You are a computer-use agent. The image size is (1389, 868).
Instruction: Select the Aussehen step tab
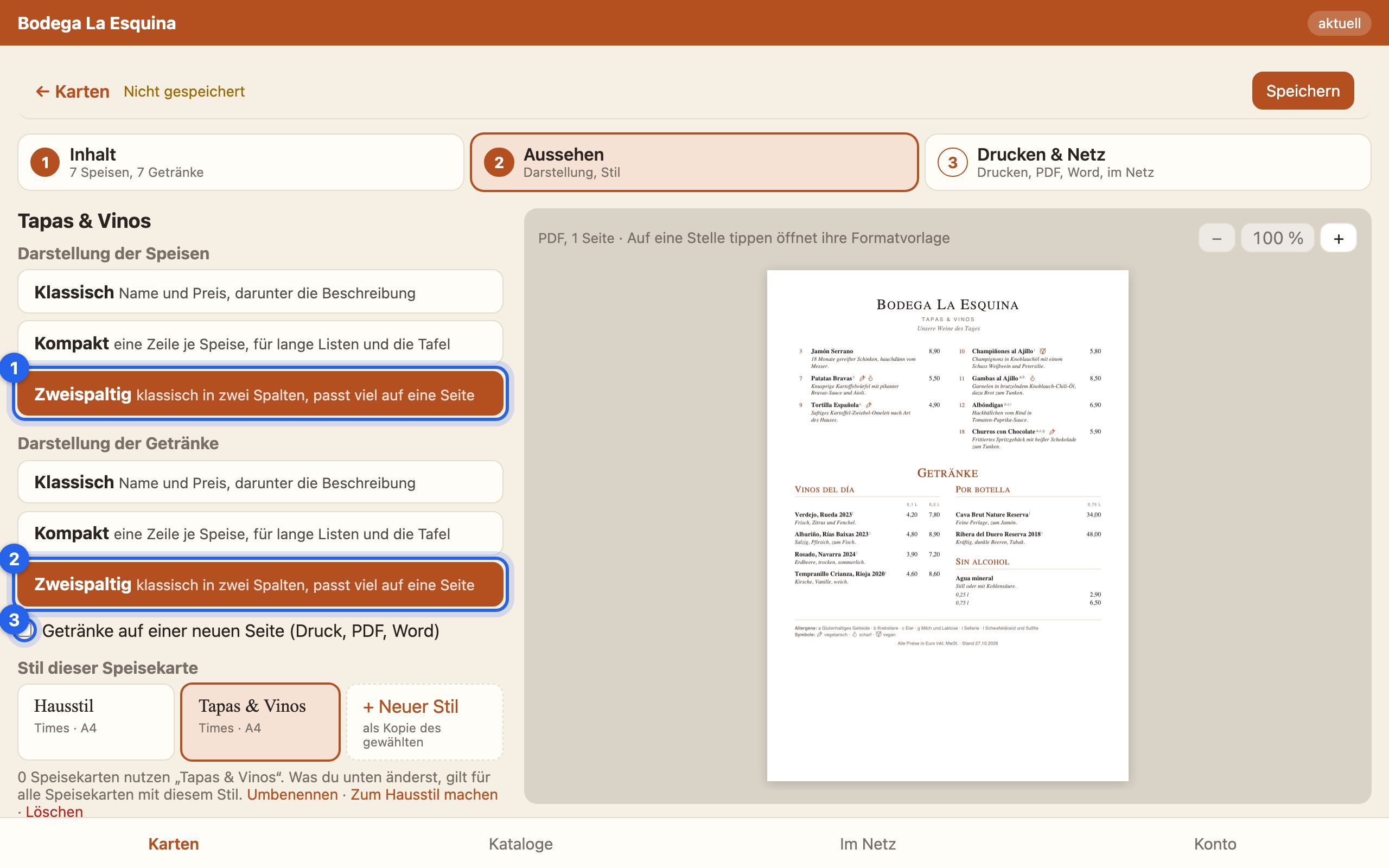click(x=694, y=162)
